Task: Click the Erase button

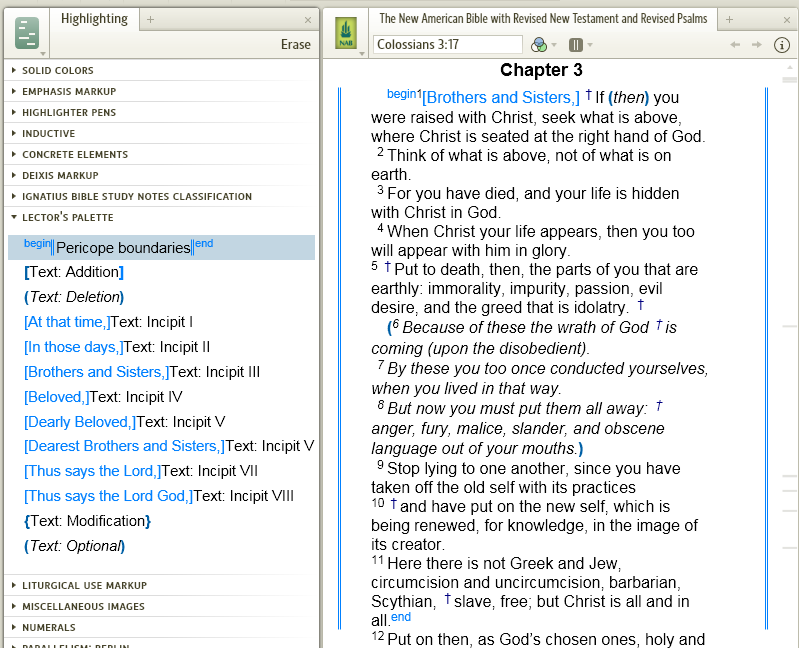Action: pos(296,45)
